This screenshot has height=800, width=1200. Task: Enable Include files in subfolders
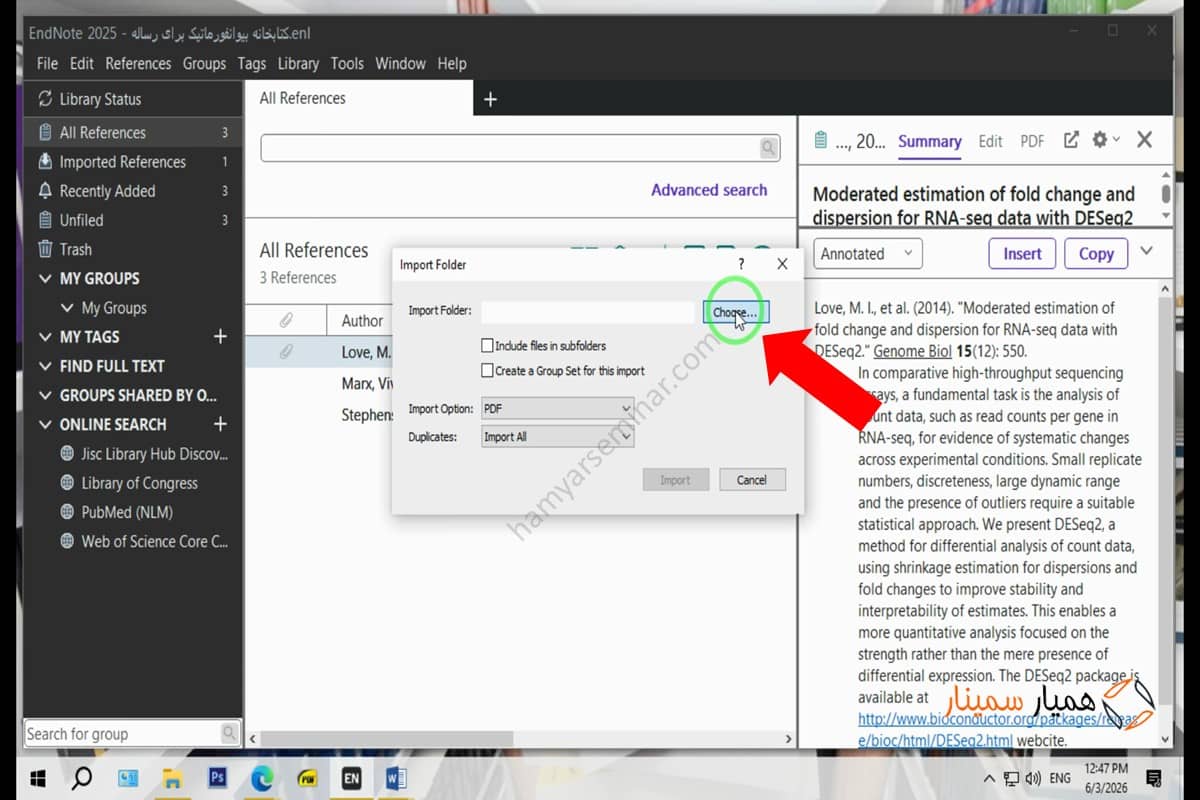(x=487, y=346)
